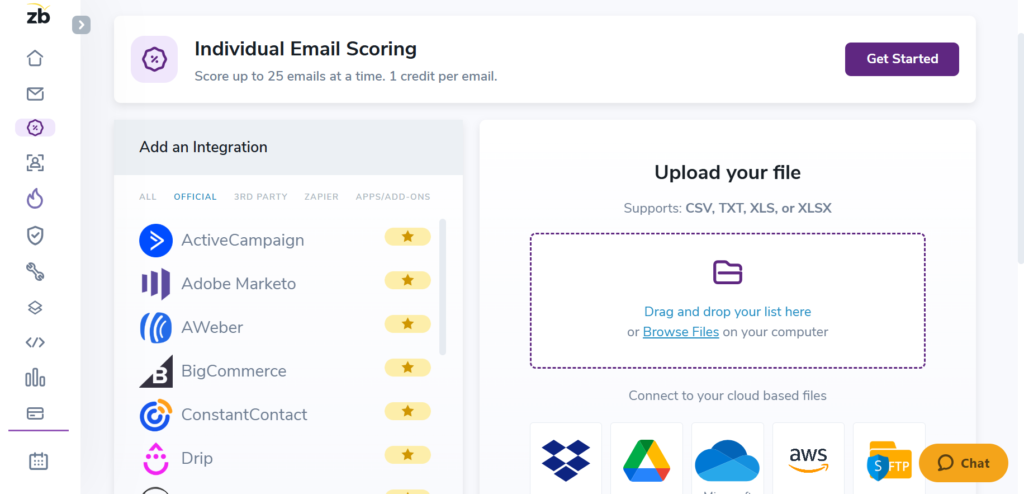Select the ActiveCampaign integration name

[243, 240]
